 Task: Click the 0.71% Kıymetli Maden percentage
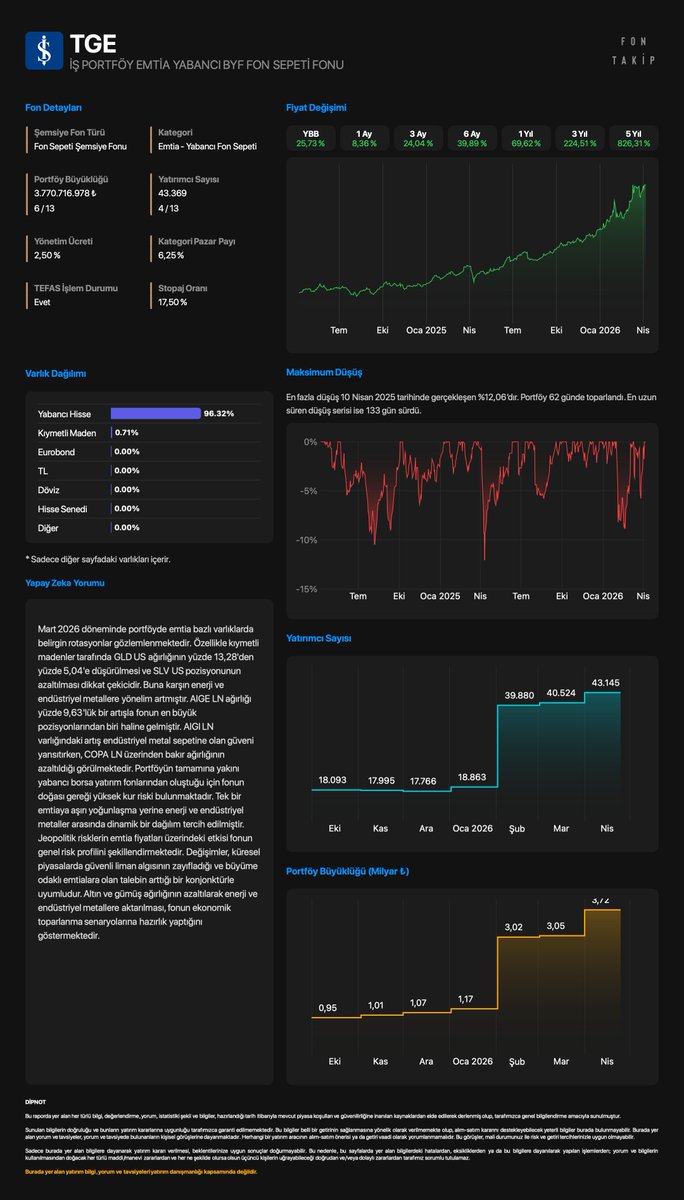coord(127,432)
